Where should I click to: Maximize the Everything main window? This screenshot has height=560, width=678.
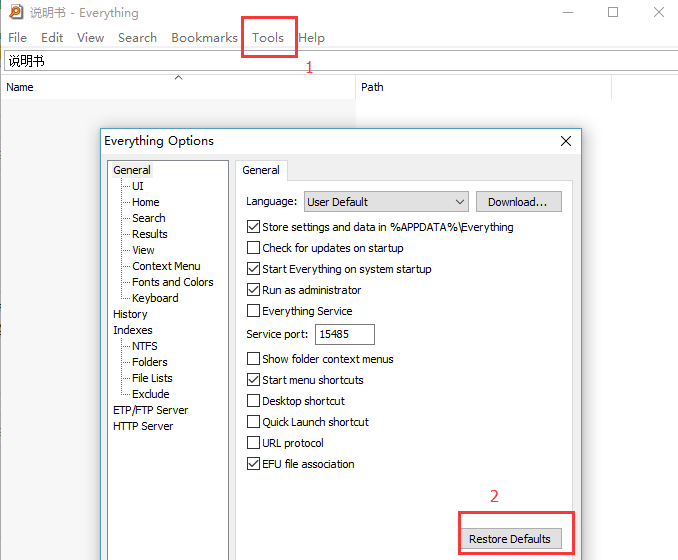[x=613, y=13]
